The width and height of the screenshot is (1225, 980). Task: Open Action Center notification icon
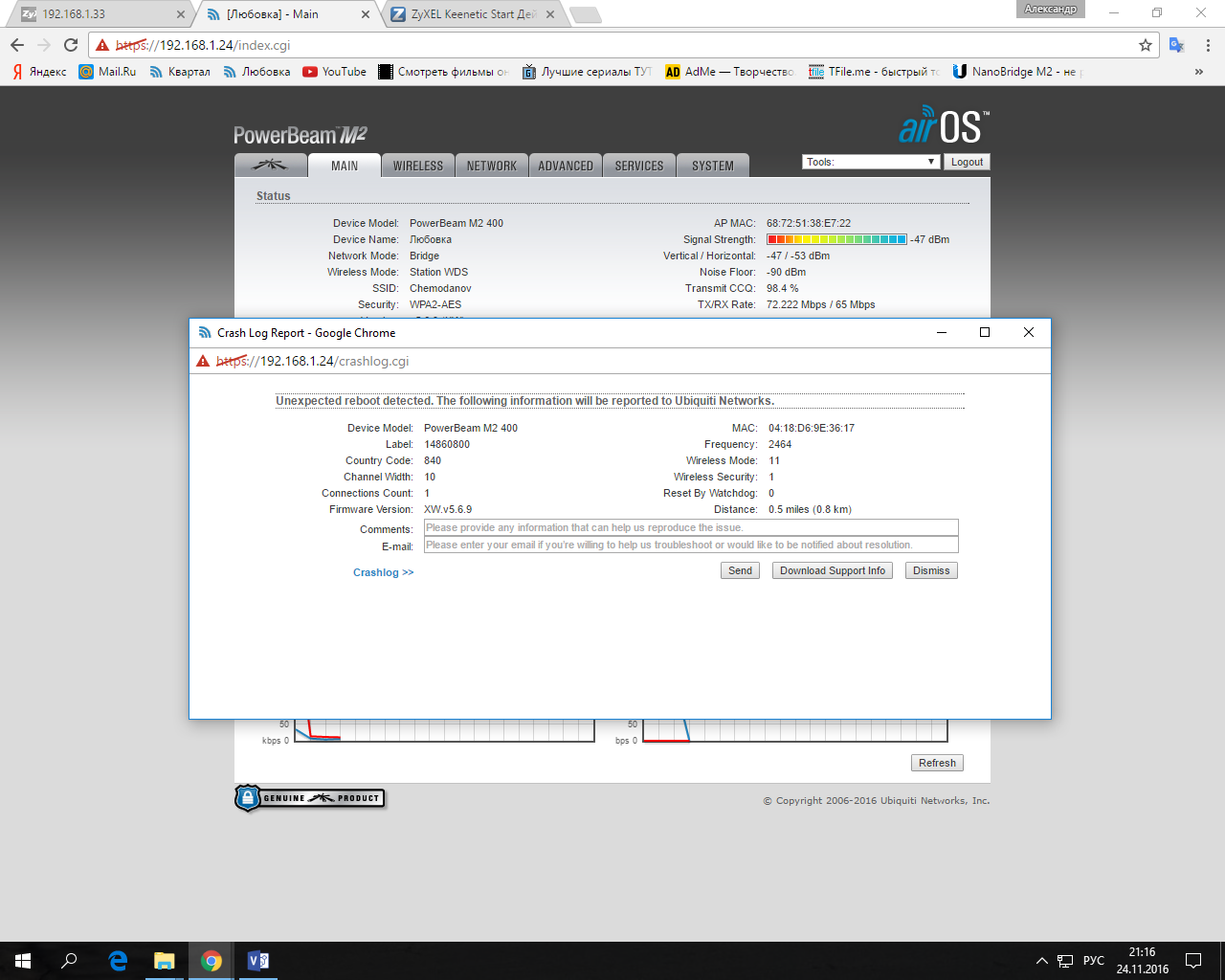click(x=1193, y=961)
